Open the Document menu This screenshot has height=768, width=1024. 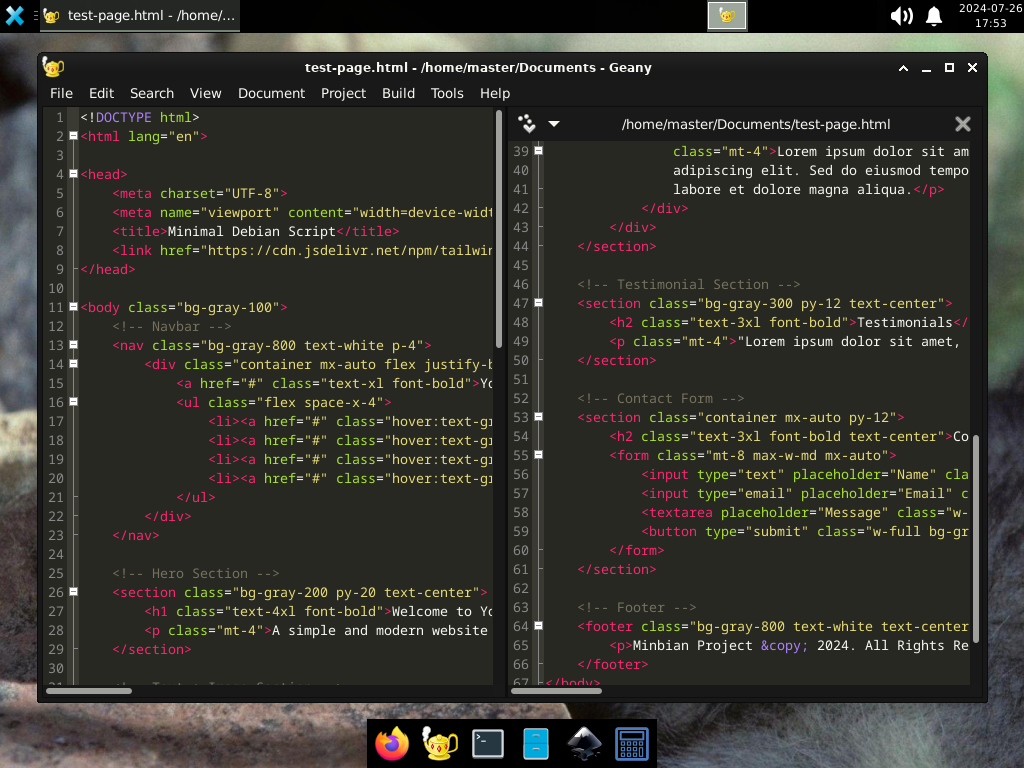[271, 93]
